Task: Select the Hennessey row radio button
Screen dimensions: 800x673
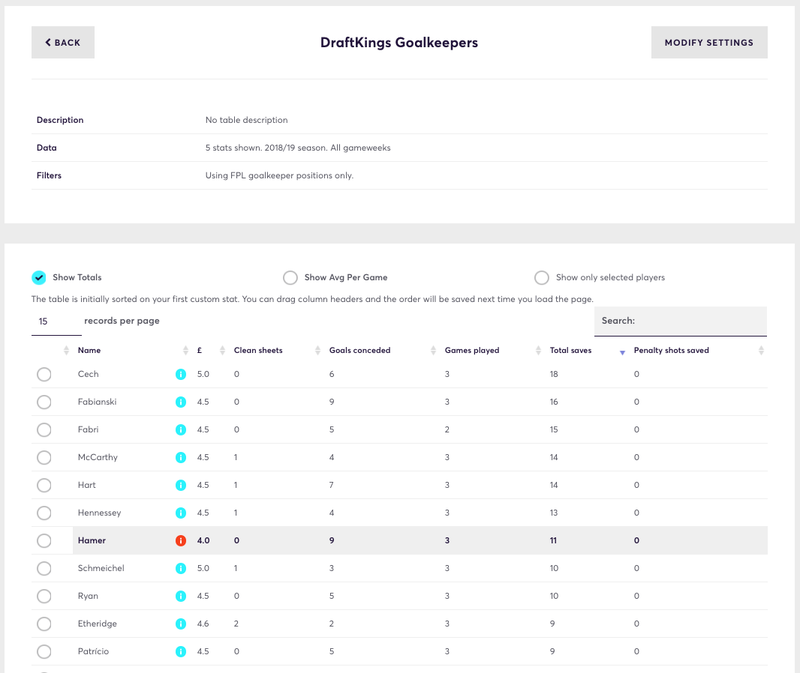Action: [44, 513]
